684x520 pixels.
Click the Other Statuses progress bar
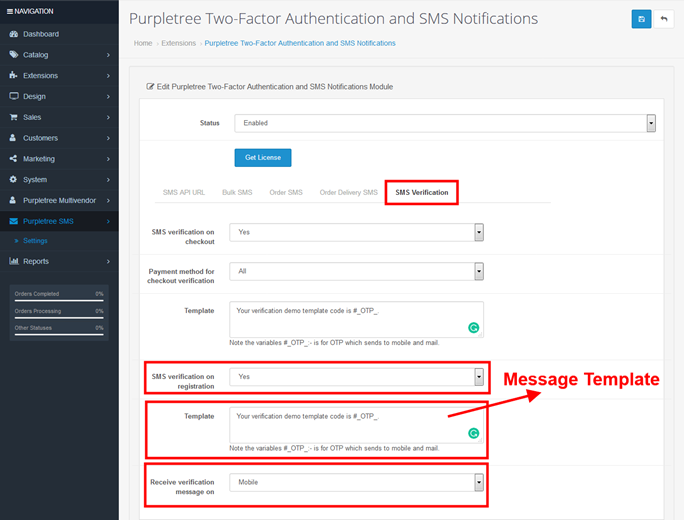(59, 335)
